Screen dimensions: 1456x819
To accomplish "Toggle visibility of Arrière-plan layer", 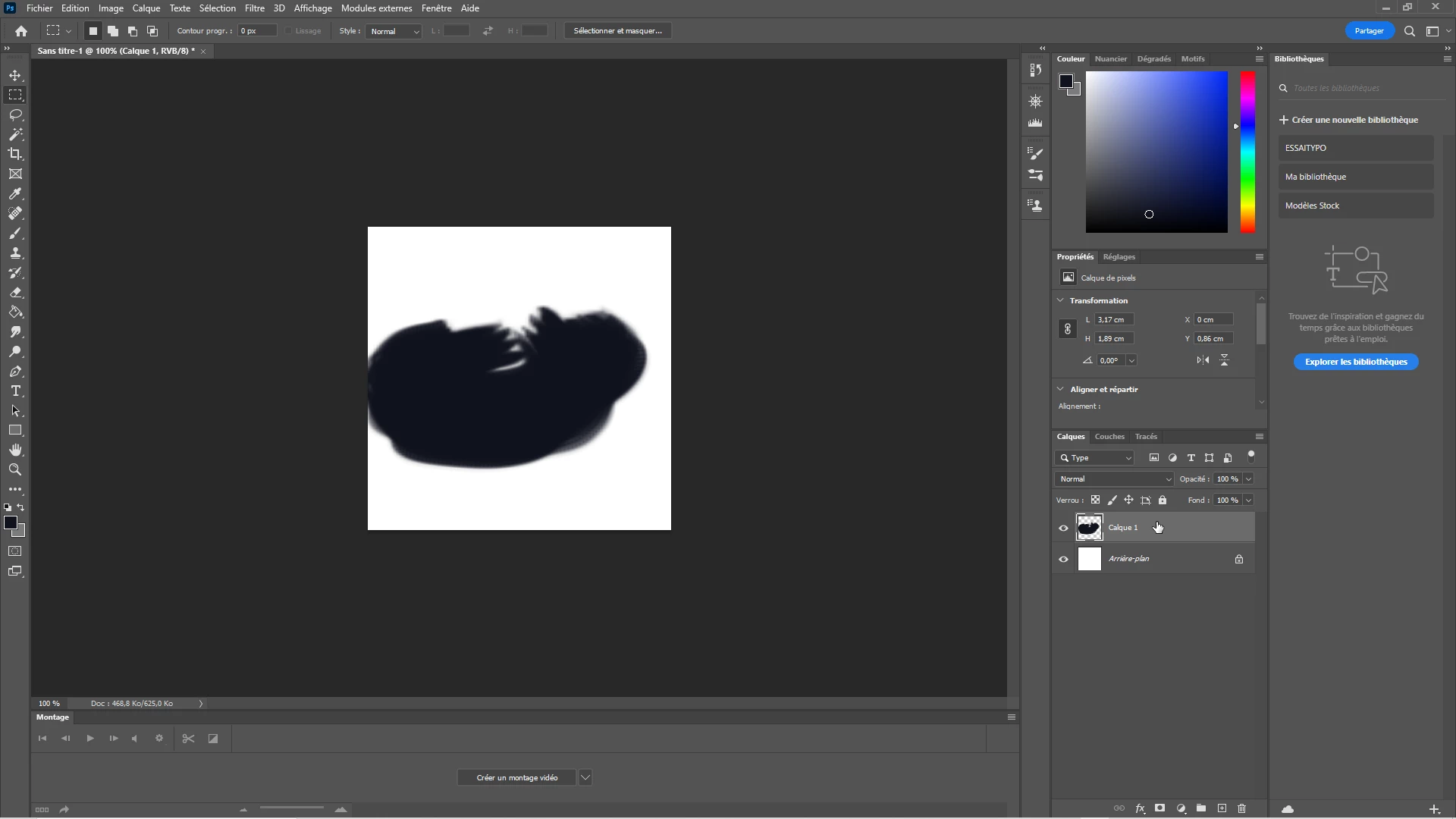I will tap(1063, 559).
